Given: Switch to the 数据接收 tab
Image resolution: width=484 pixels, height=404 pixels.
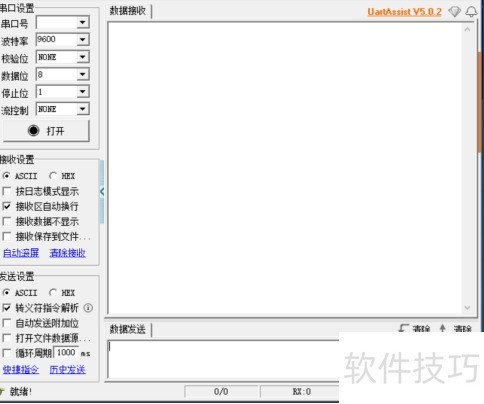Looking at the screenshot, I should [128, 11].
